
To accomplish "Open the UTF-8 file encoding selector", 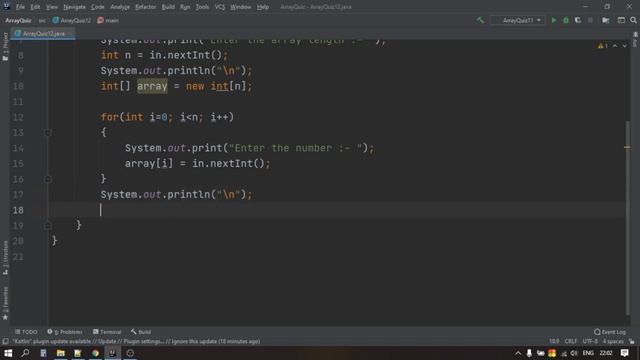I will coord(590,341).
